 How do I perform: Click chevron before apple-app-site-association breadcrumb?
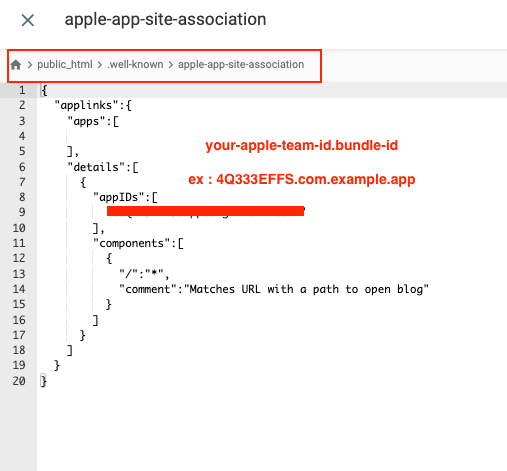pyautogui.click(x=171, y=65)
